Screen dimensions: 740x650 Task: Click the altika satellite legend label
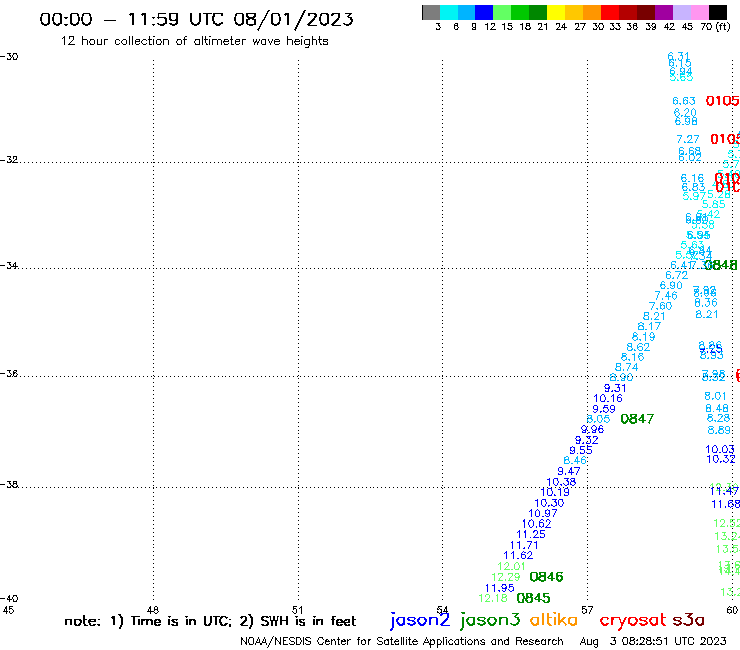pyautogui.click(x=553, y=619)
